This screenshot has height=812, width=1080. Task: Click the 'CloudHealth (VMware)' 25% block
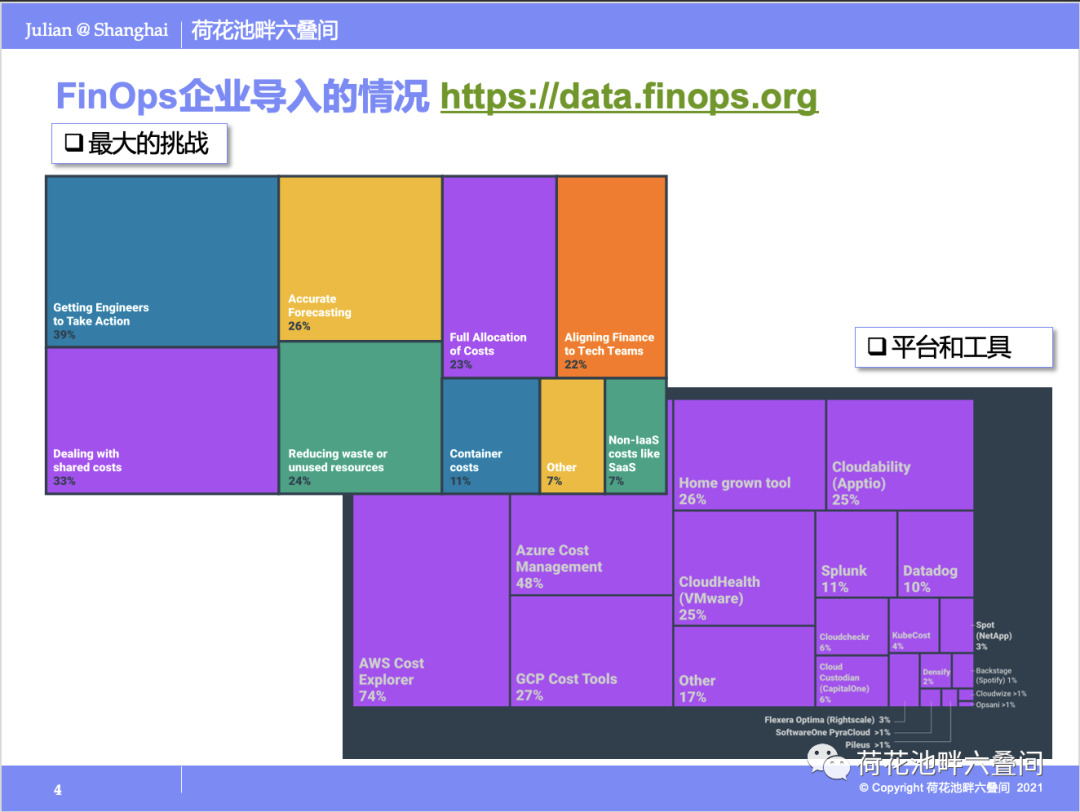click(x=744, y=568)
